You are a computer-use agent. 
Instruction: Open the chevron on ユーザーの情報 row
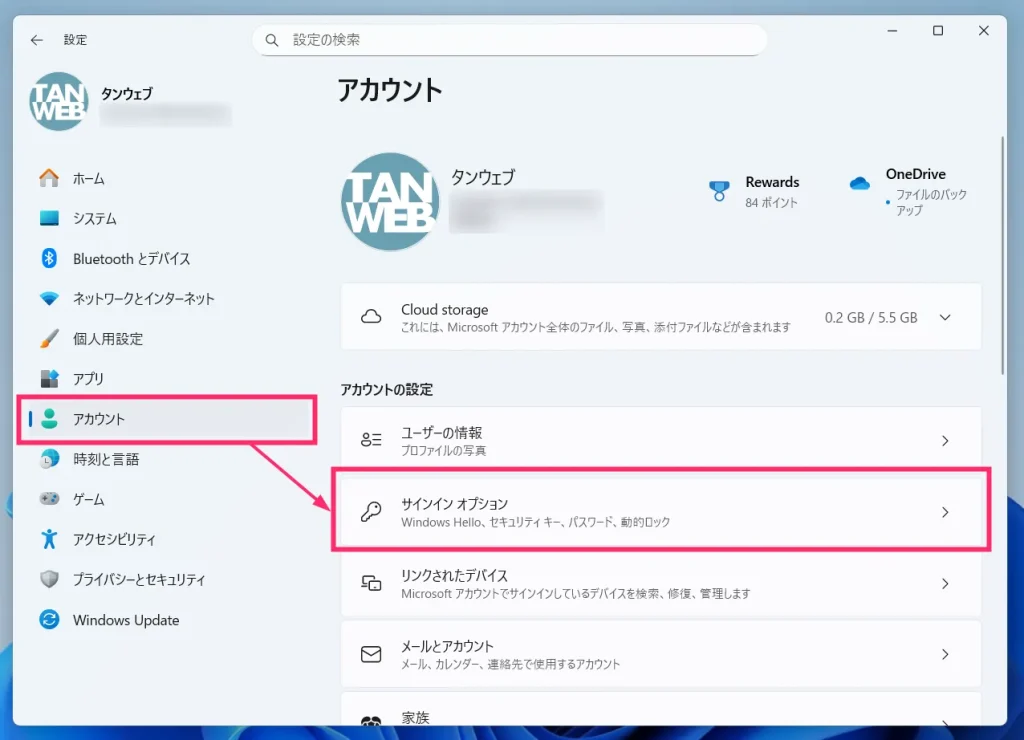[x=945, y=441]
